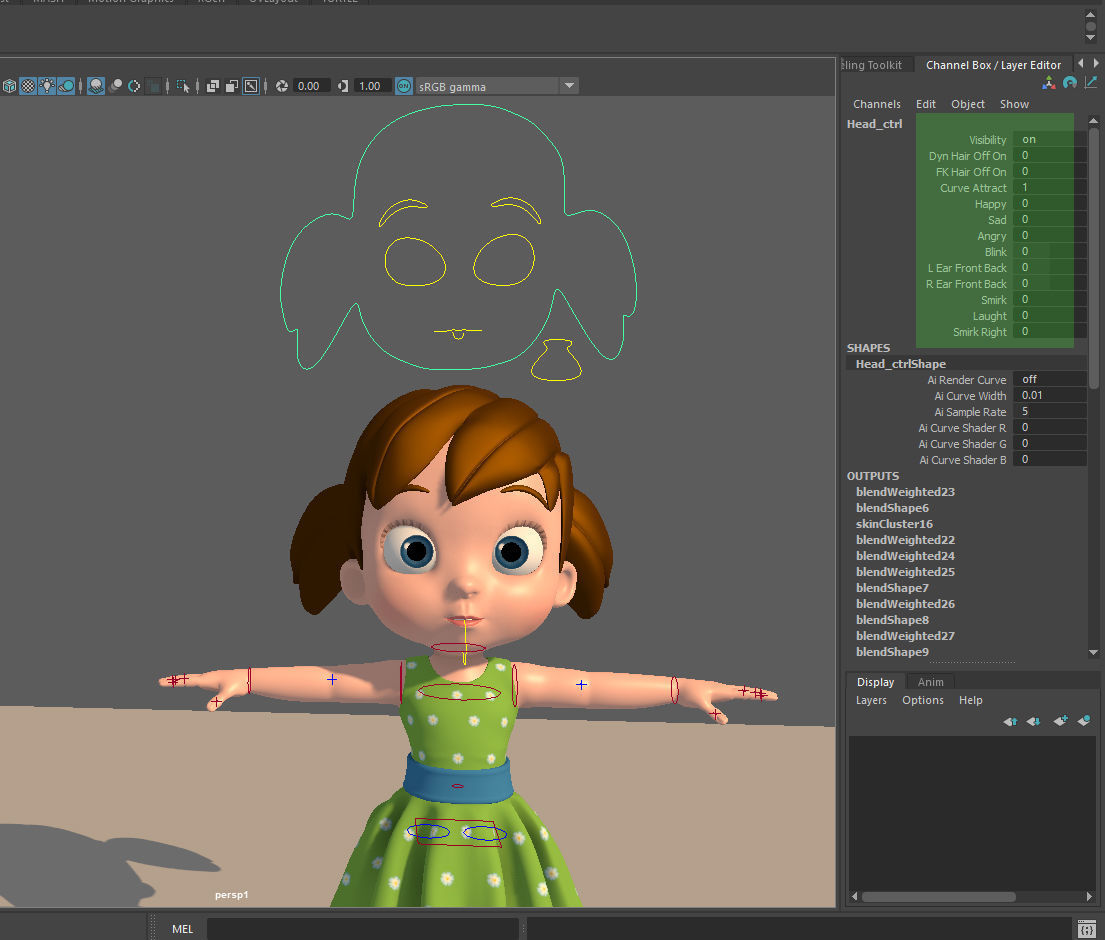
Task: Click move layer down icon
Action: (x=1034, y=721)
